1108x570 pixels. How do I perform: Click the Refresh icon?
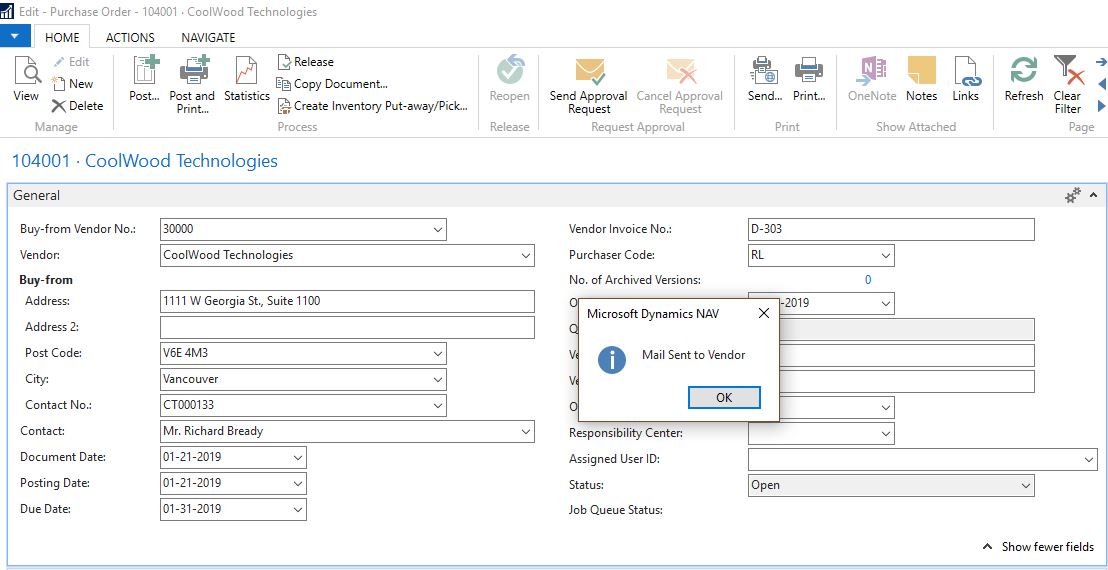point(1023,78)
